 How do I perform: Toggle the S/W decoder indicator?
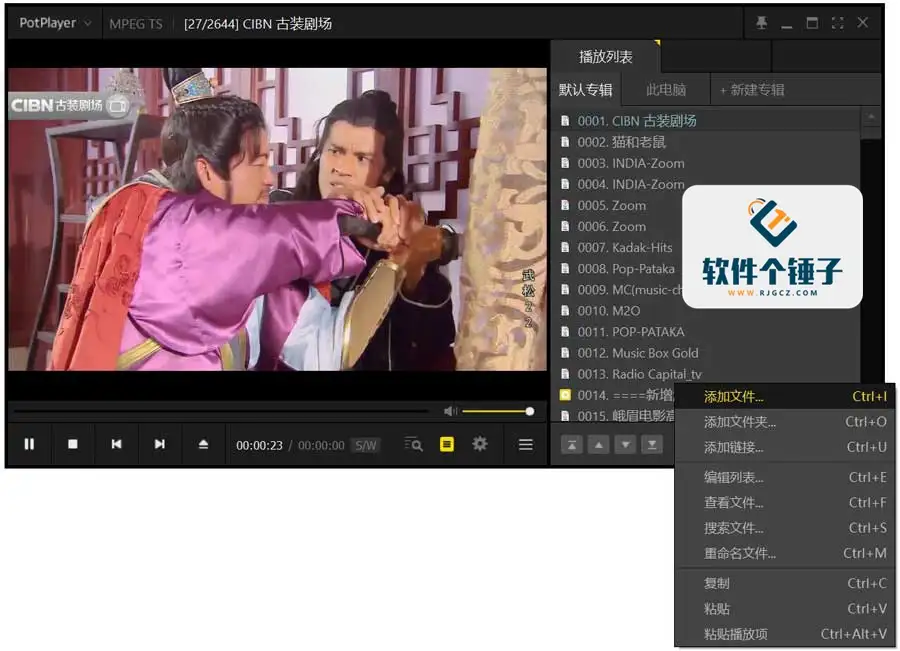click(366, 445)
